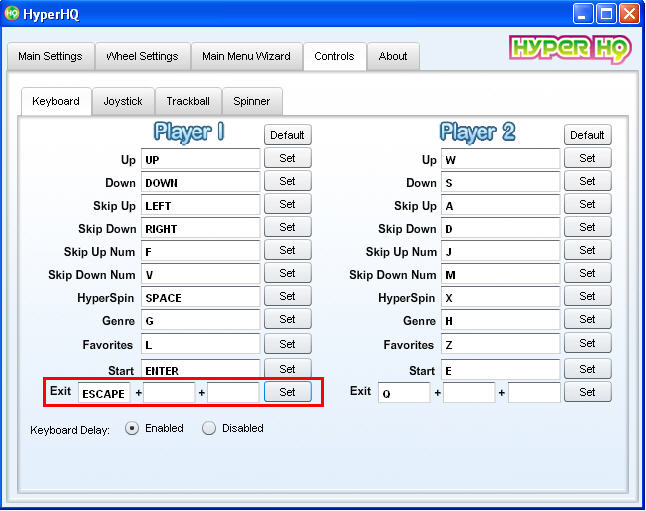Open the Main Menu Wizard tab

pos(246,56)
